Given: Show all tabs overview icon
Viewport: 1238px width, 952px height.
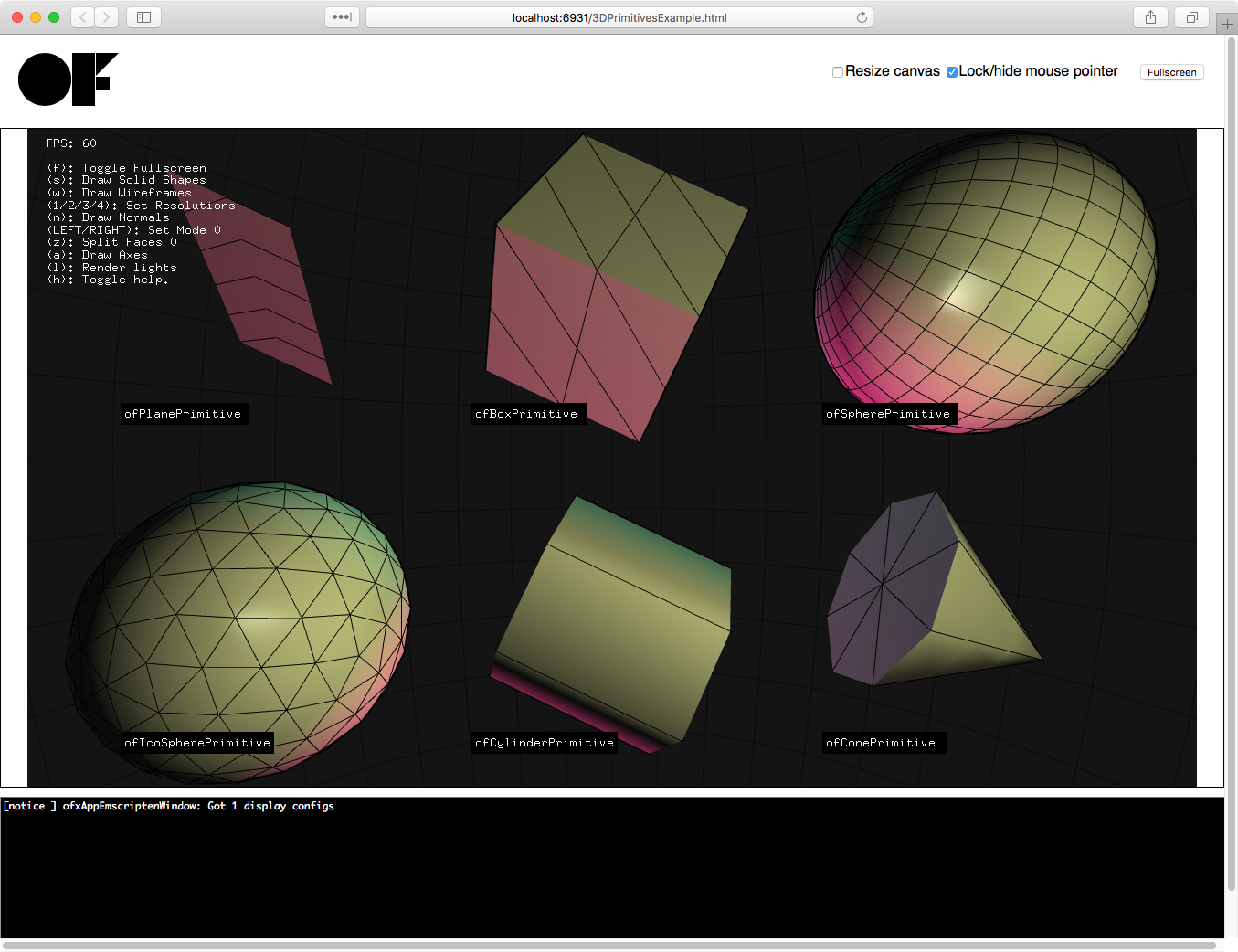Looking at the screenshot, I should point(1192,17).
